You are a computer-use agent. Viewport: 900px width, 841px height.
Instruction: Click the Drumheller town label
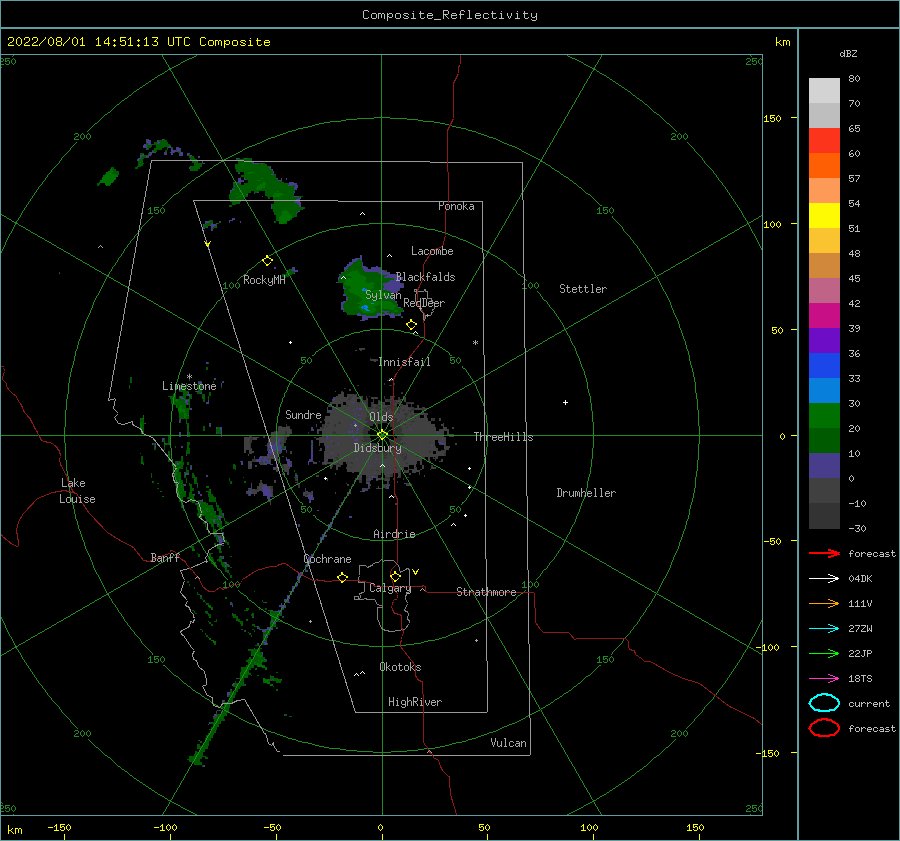click(586, 493)
